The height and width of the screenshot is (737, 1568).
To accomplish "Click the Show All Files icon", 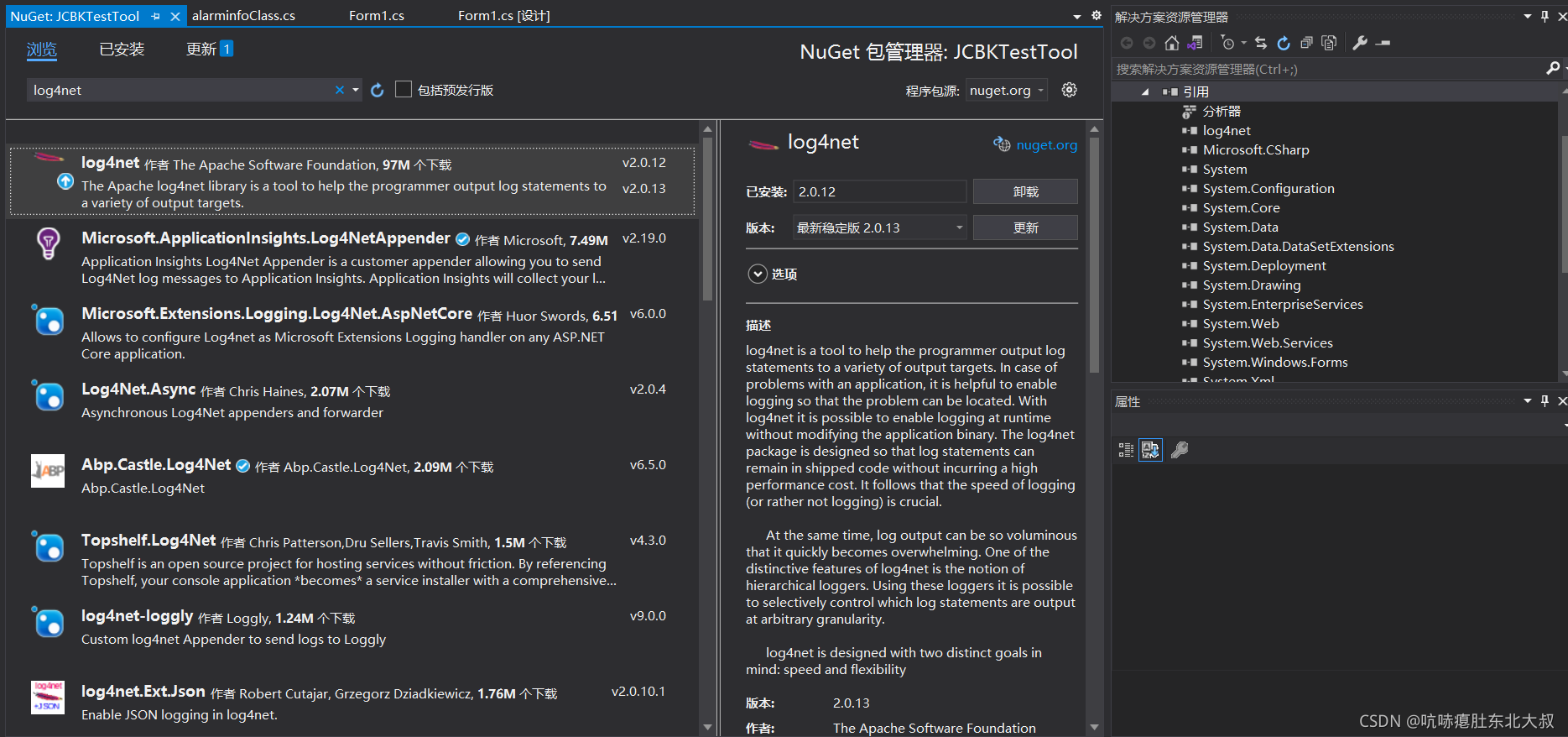I will coord(1329,43).
